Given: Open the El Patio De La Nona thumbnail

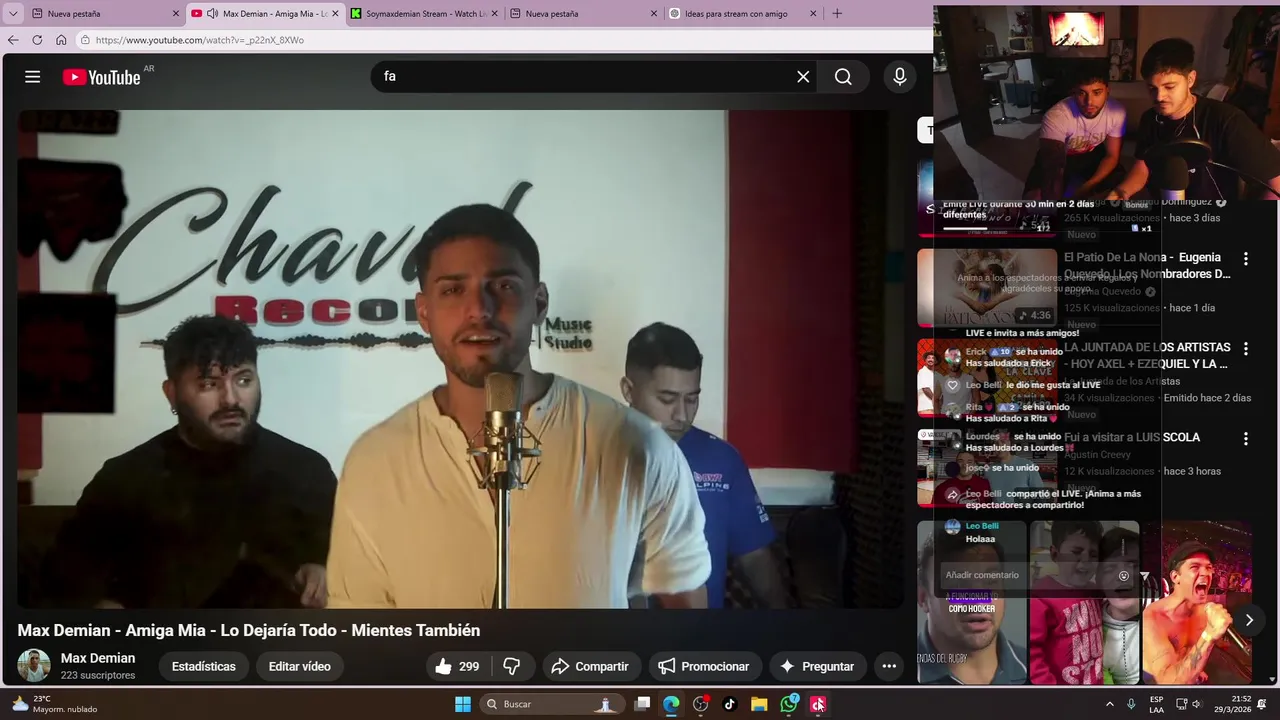Looking at the screenshot, I should pos(987,288).
